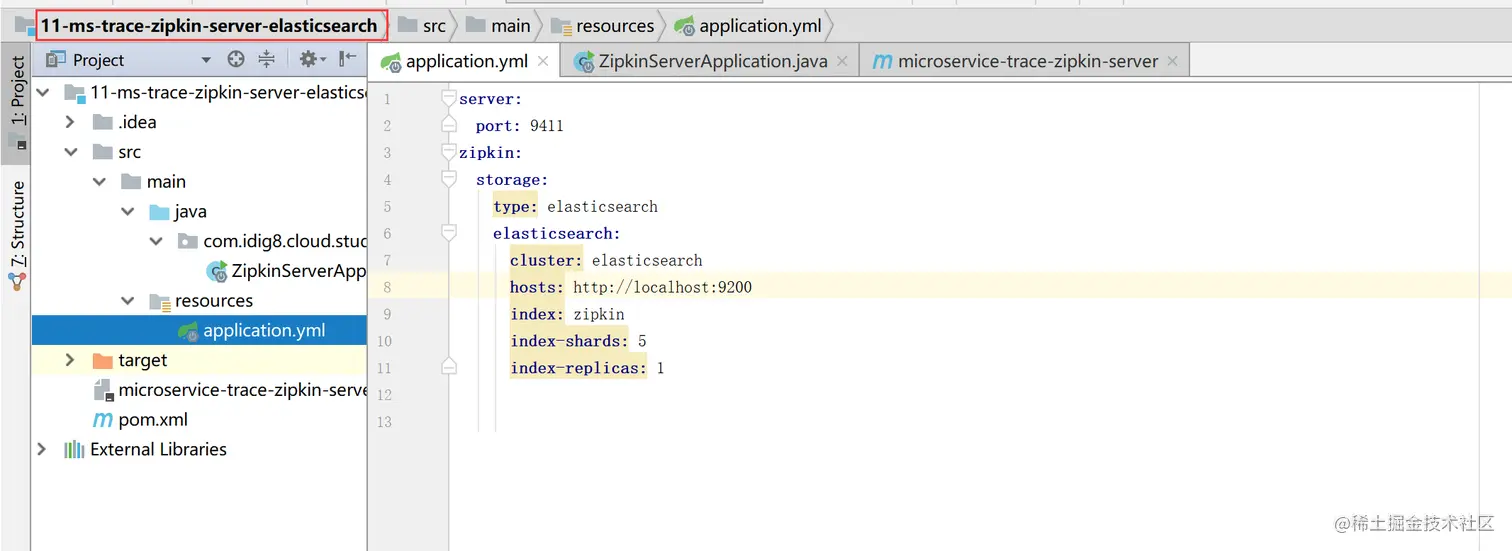Screen dimensions: 1512x551
Task: Select the ZipkinServerApp class icon in the tree
Action: [217, 271]
